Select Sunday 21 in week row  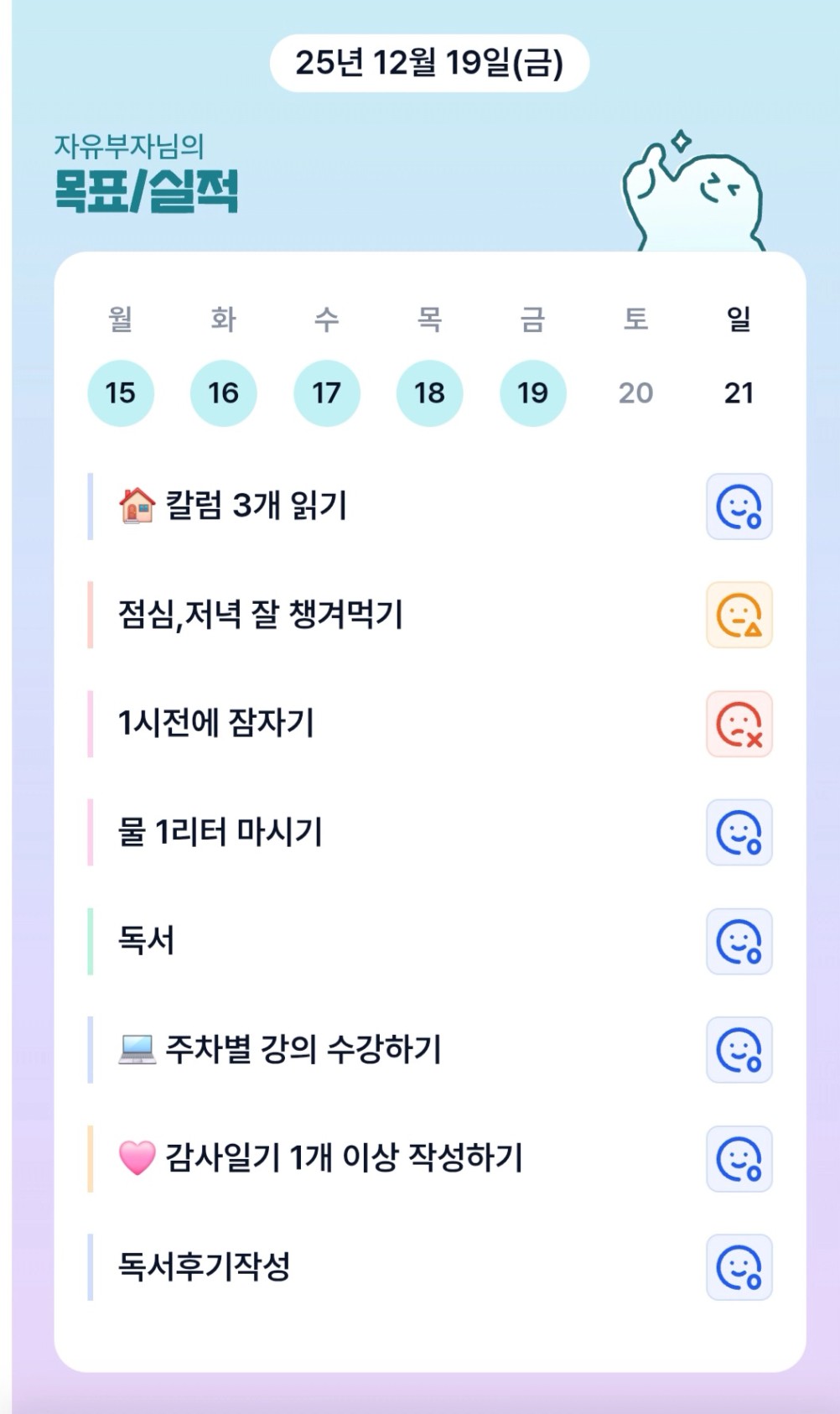point(739,392)
